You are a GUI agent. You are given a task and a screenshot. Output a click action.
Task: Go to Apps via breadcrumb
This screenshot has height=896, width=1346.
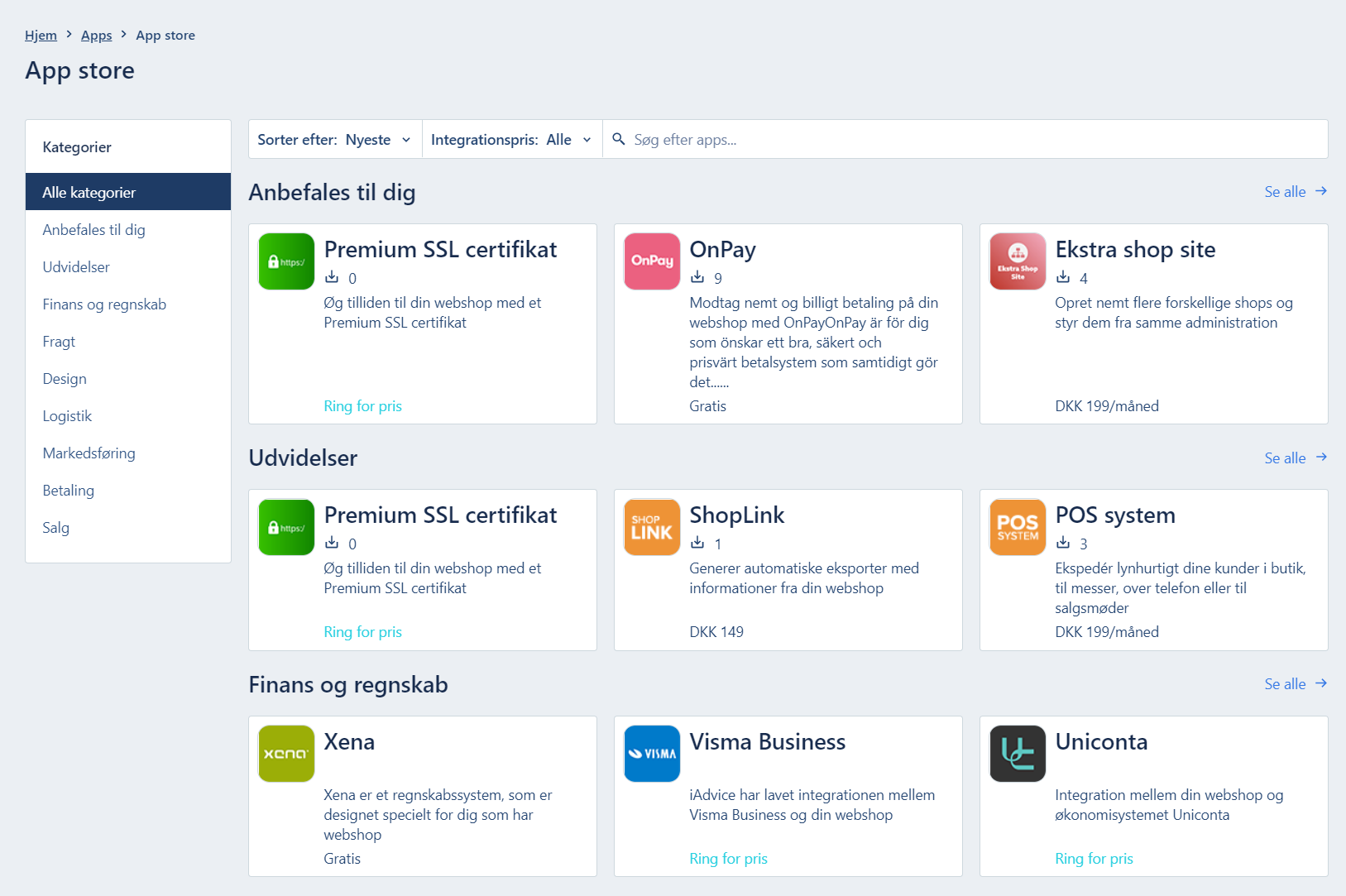(96, 35)
